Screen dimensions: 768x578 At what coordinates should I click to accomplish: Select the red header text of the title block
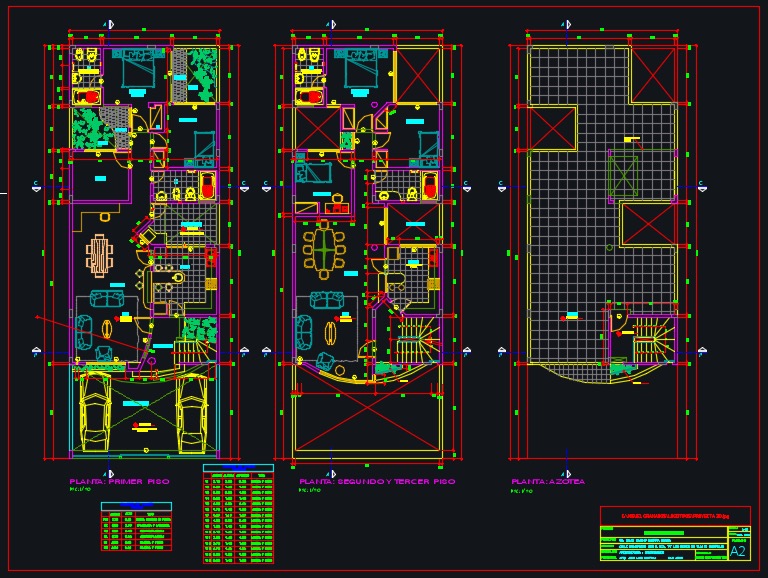pyautogui.click(x=675, y=515)
